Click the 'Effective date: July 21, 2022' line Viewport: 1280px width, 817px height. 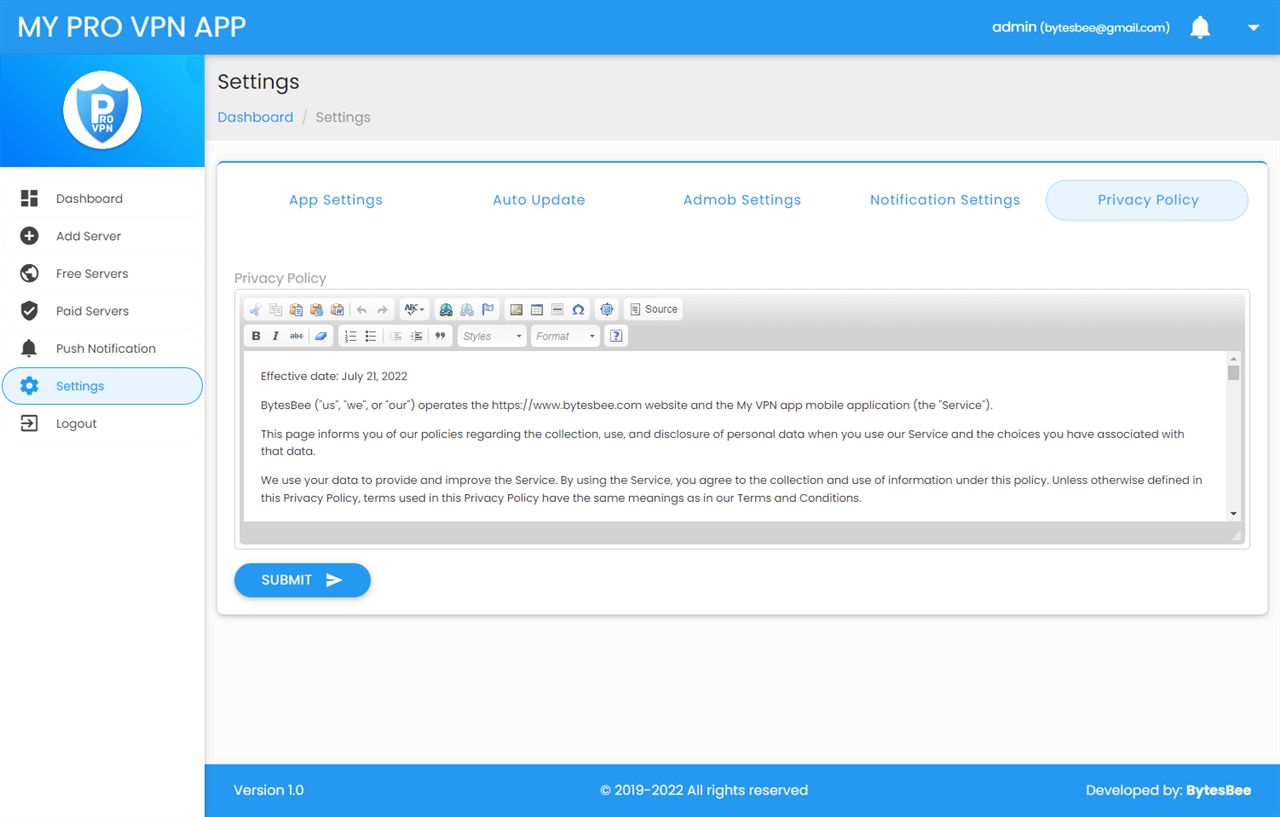tap(334, 377)
